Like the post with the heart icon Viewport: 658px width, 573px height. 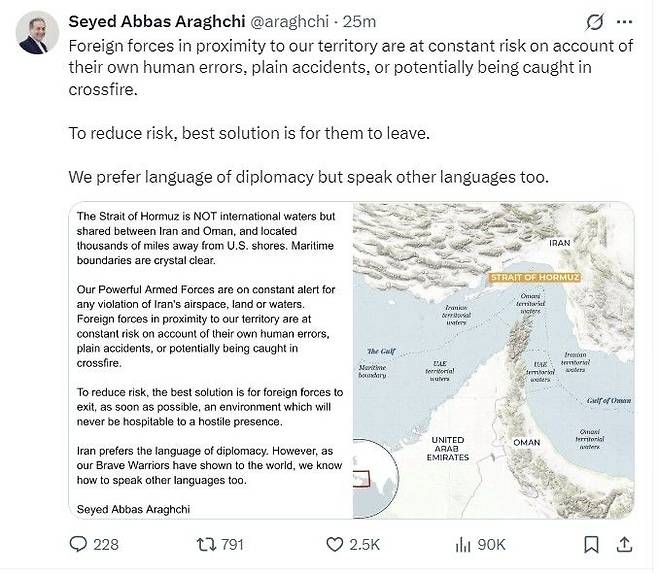[x=334, y=544]
